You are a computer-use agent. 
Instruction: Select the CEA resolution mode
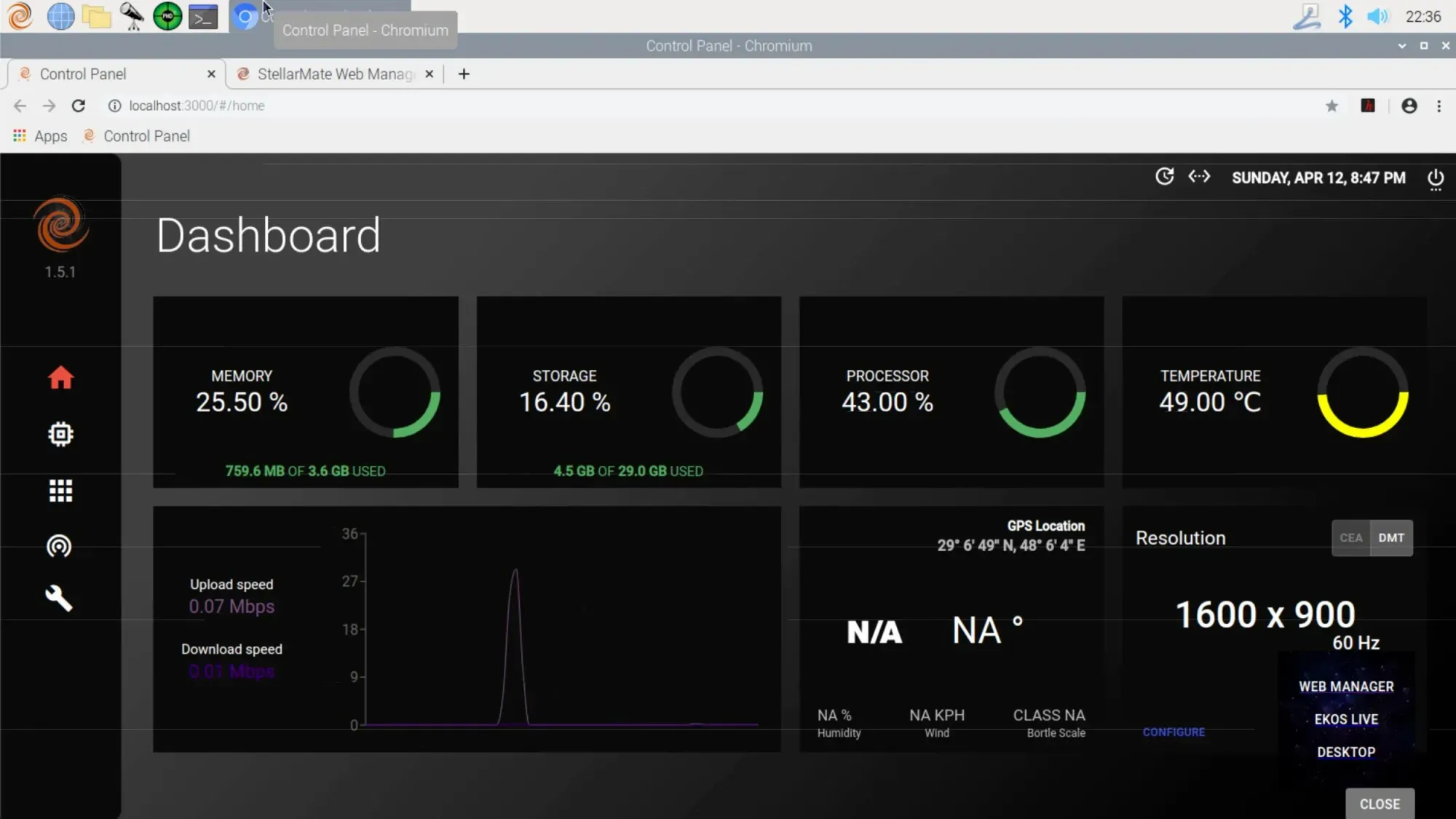1350,538
